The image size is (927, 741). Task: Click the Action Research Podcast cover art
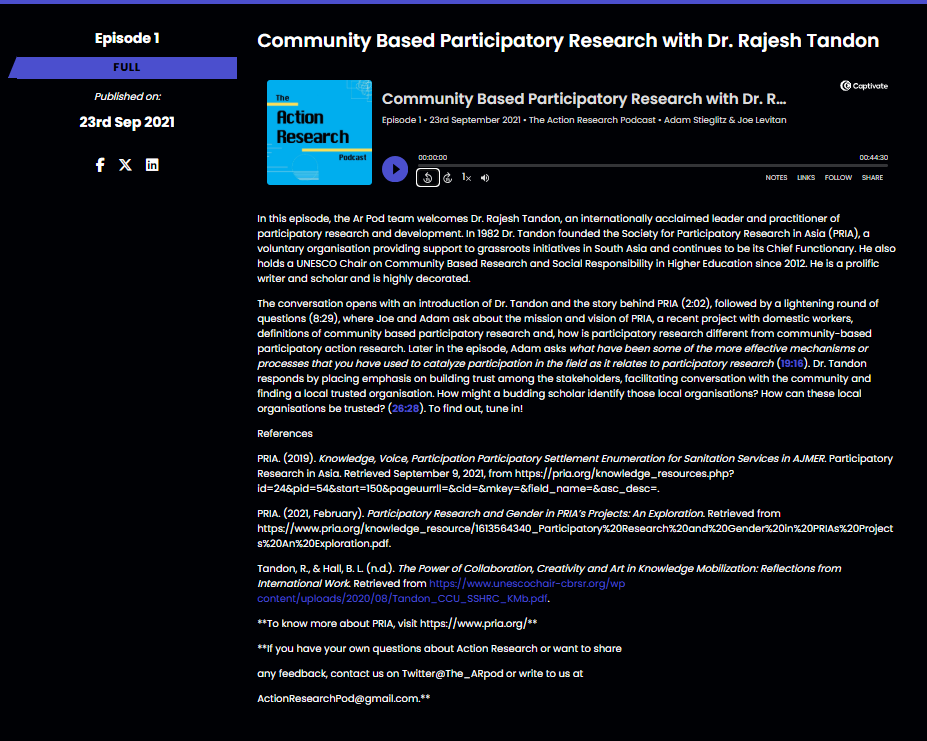coord(319,132)
